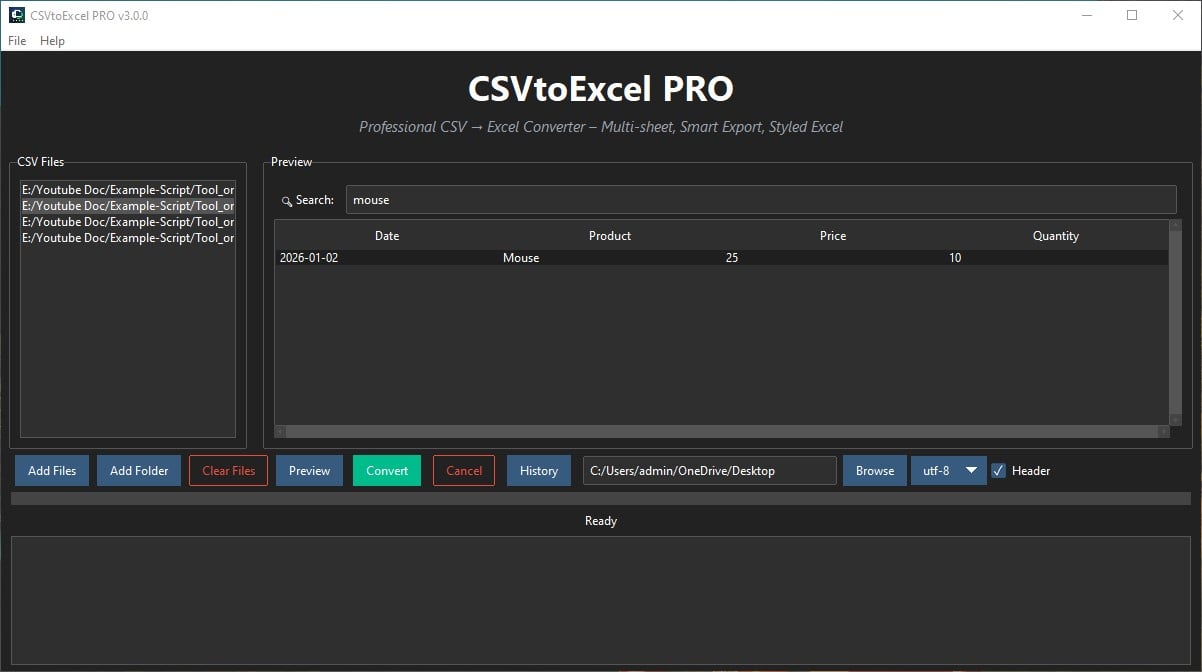Open the Help menu
The width and height of the screenshot is (1202, 672).
[52, 41]
